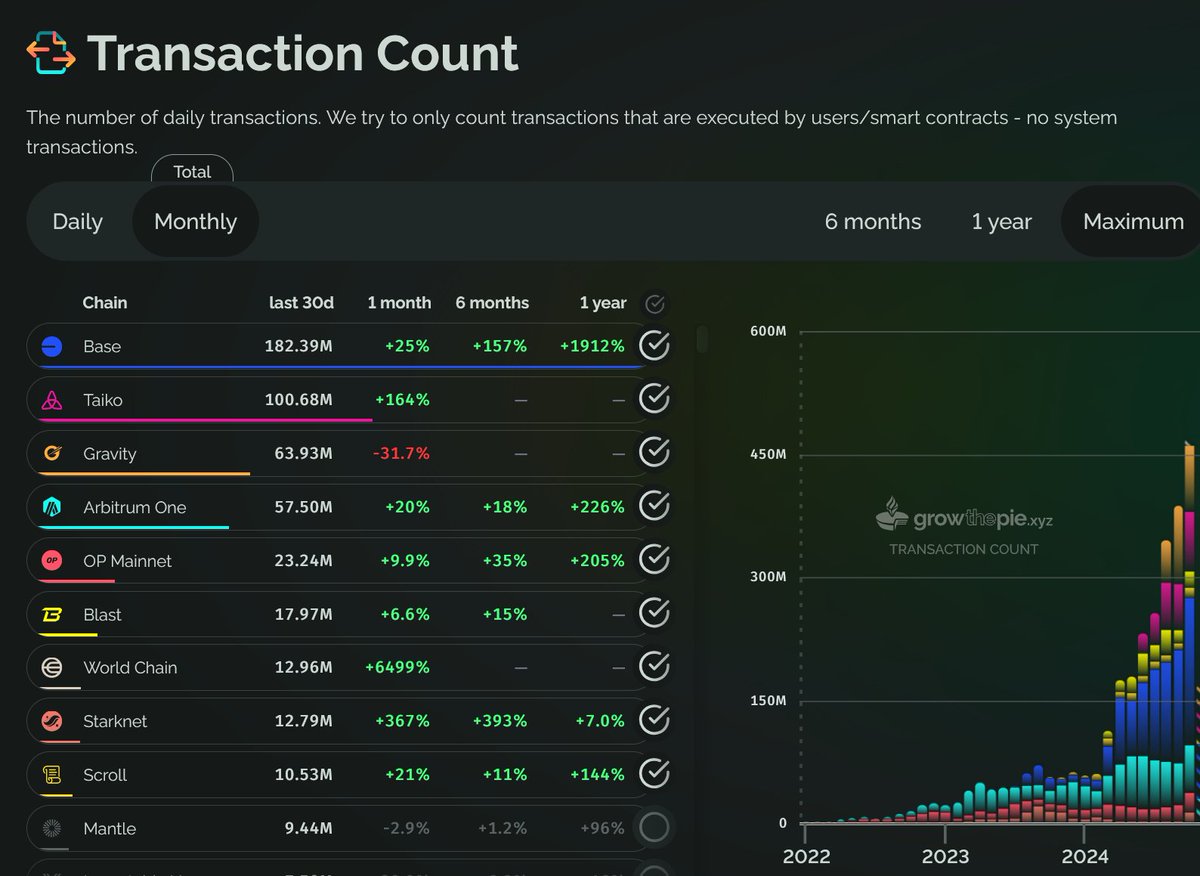Click Base's +1912% yearly change
Image resolution: width=1200 pixels, height=876 pixels.
click(x=592, y=346)
